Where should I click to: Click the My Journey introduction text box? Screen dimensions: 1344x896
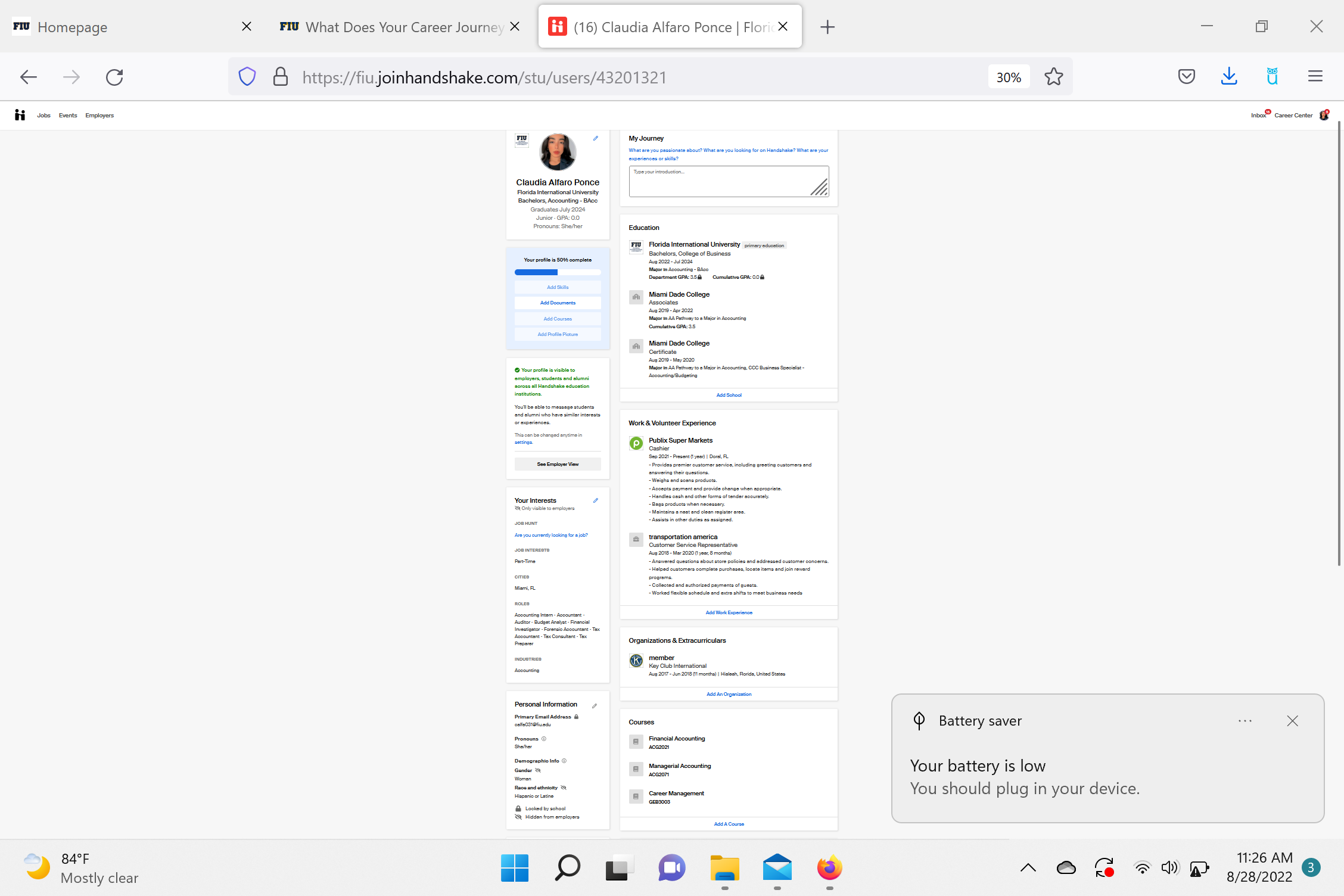coord(729,181)
